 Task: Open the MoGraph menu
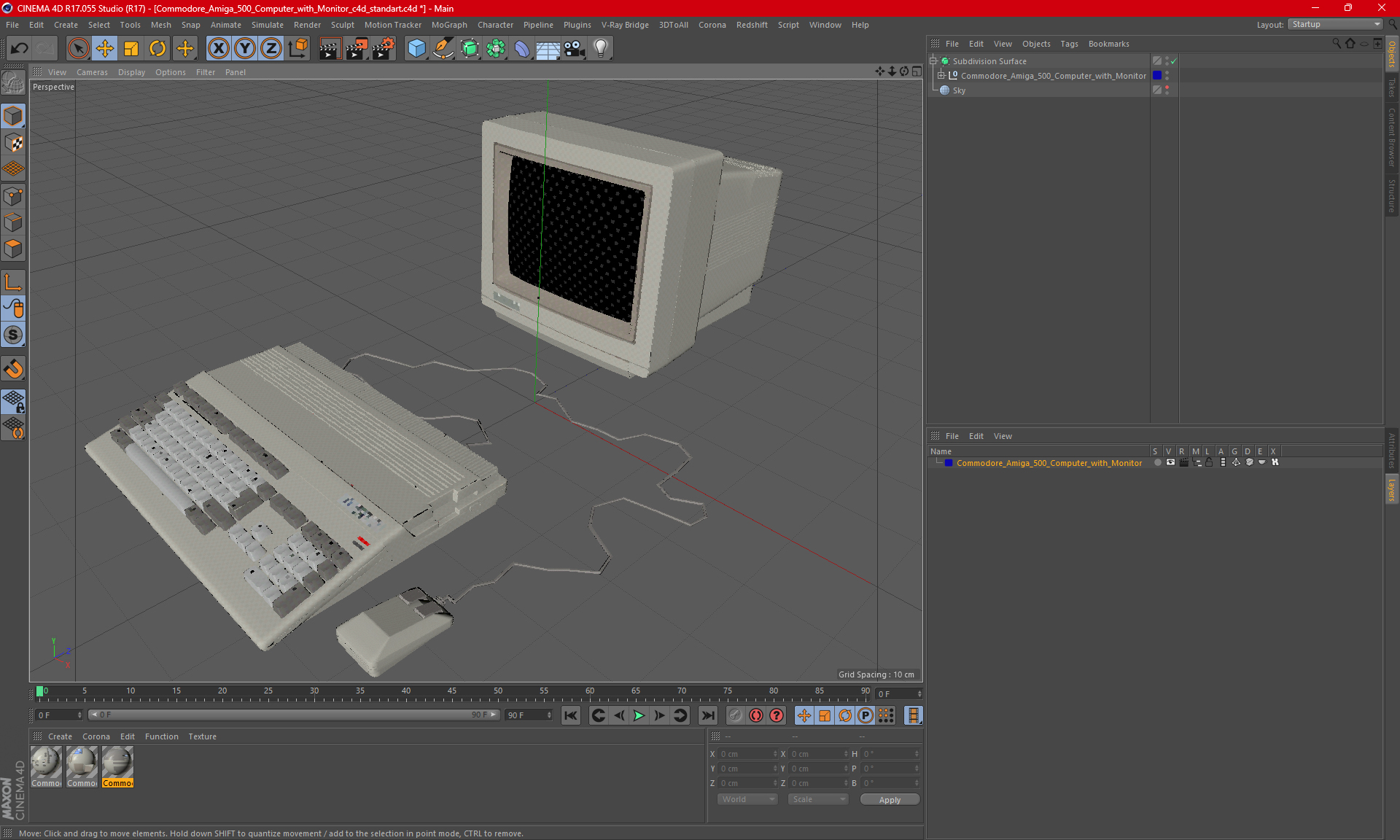coord(449,25)
